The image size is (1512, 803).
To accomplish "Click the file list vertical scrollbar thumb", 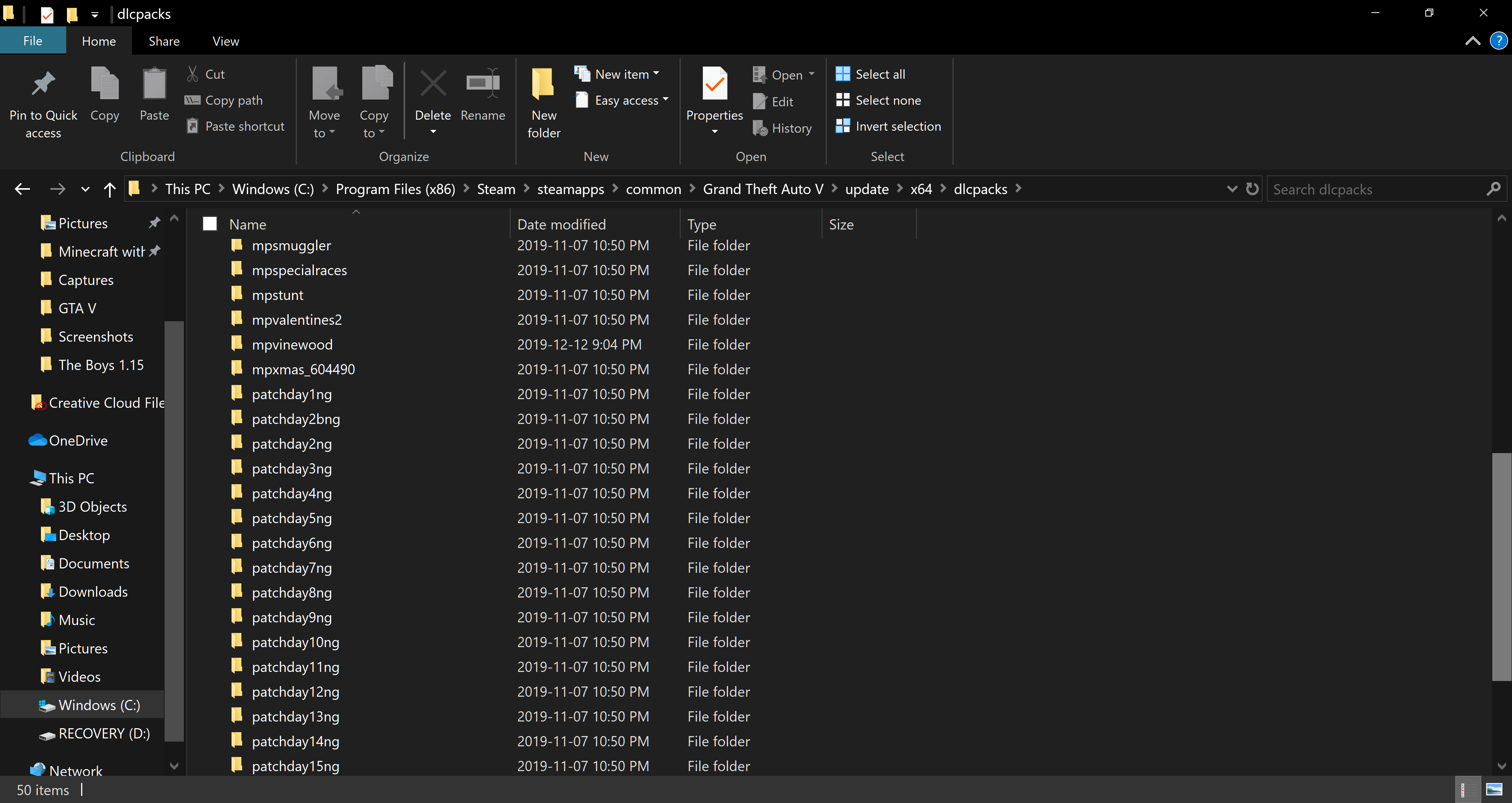I will point(1501,566).
